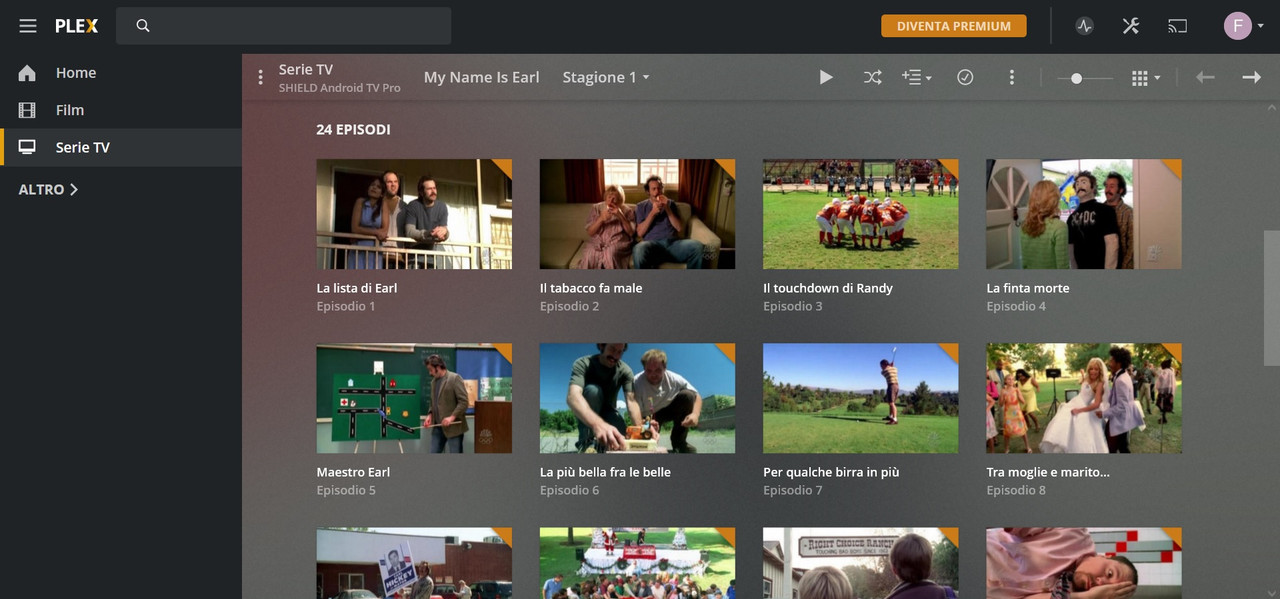
Task: Shuffle the season episodes
Action: tap(873, 77)
